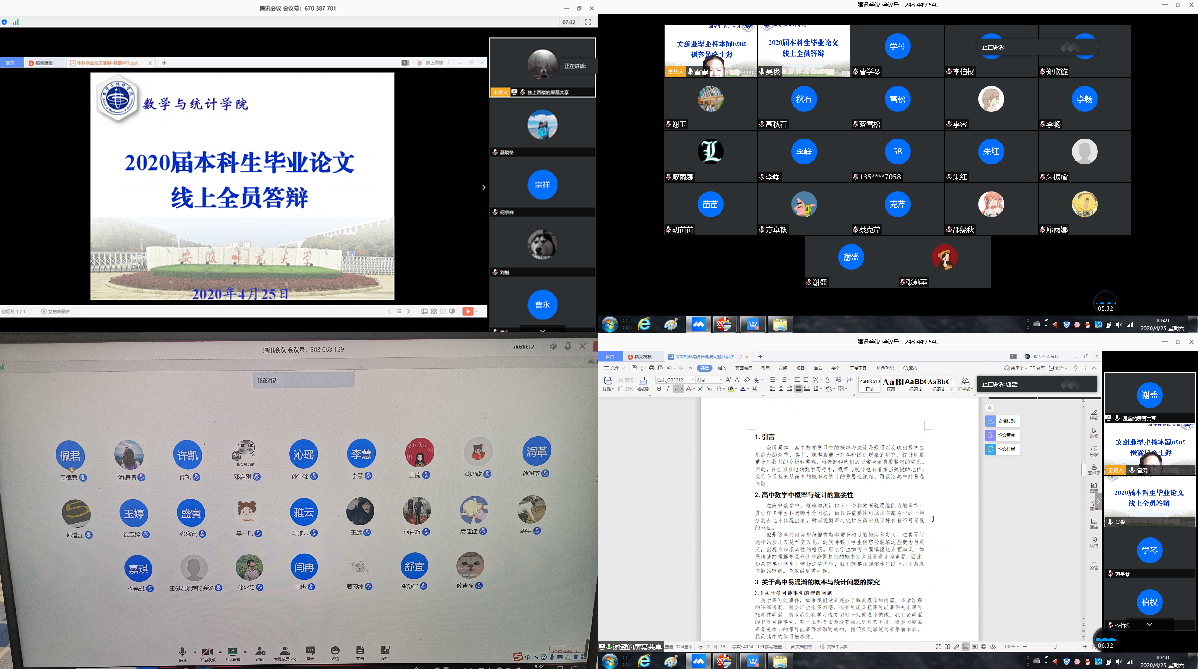Toggle bold in the WPS Writer ribbon
Viewport: 1198px width, 669px height.
[659, 389]
